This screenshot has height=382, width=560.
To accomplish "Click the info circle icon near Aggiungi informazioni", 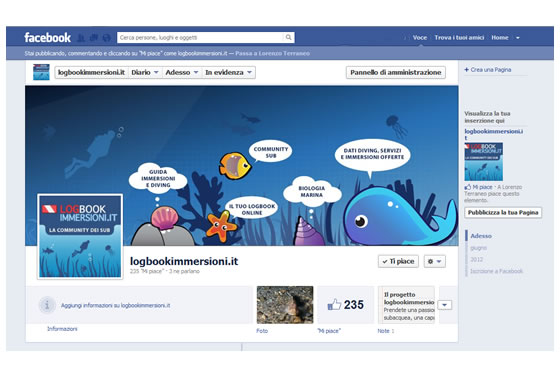I will click(x=47, y=305).
